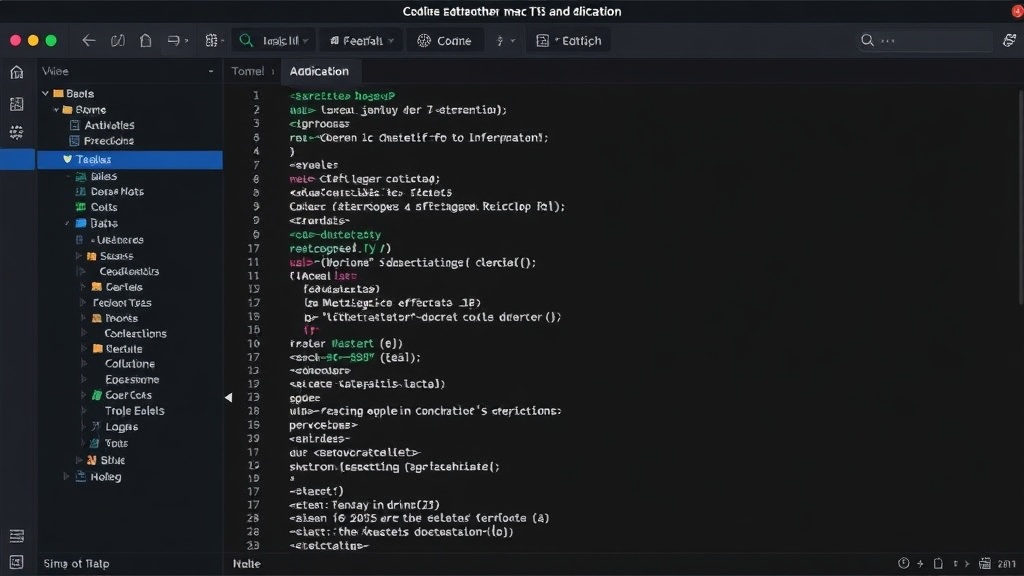Select the Troje Eolels tree item
Viewport: 1024px width, 576px height.
135,411
